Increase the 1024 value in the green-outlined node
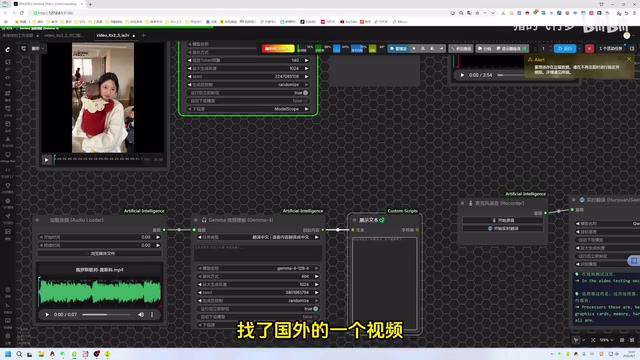This screenshot has height=360, width=640. click(307, 68)
